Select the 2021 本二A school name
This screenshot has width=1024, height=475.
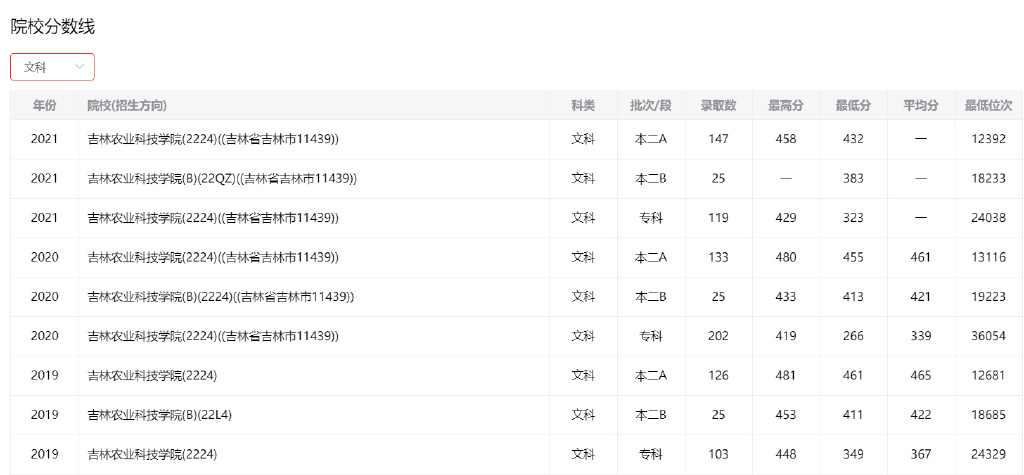pos(213,139)
